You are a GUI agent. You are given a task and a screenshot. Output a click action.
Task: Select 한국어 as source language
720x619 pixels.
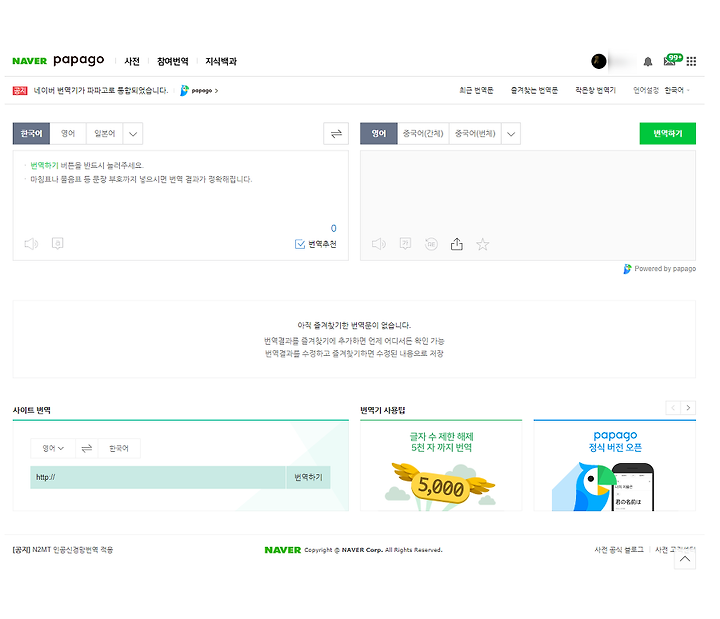tap(31, 134)
